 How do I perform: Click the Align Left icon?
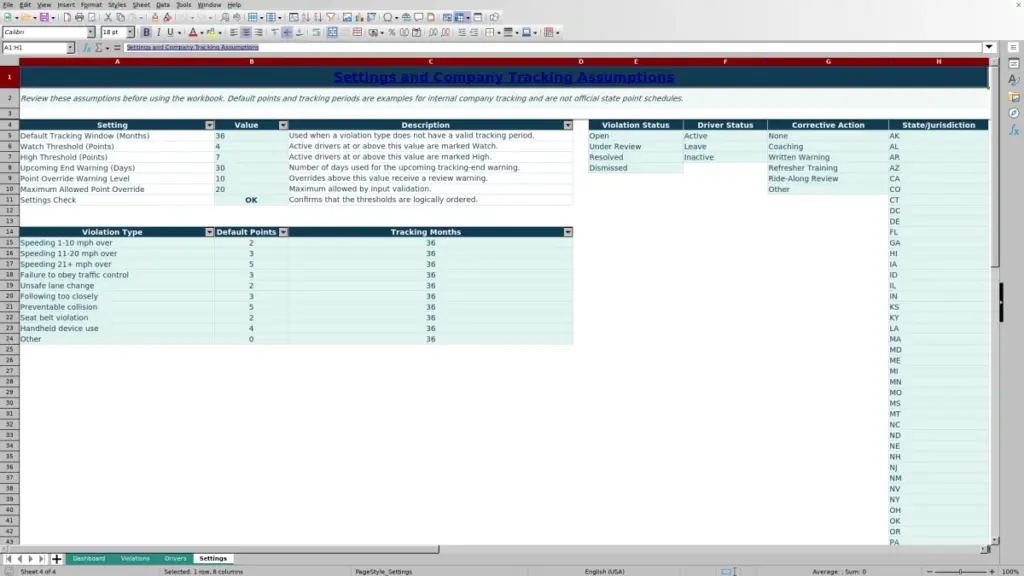click(233, 32)
